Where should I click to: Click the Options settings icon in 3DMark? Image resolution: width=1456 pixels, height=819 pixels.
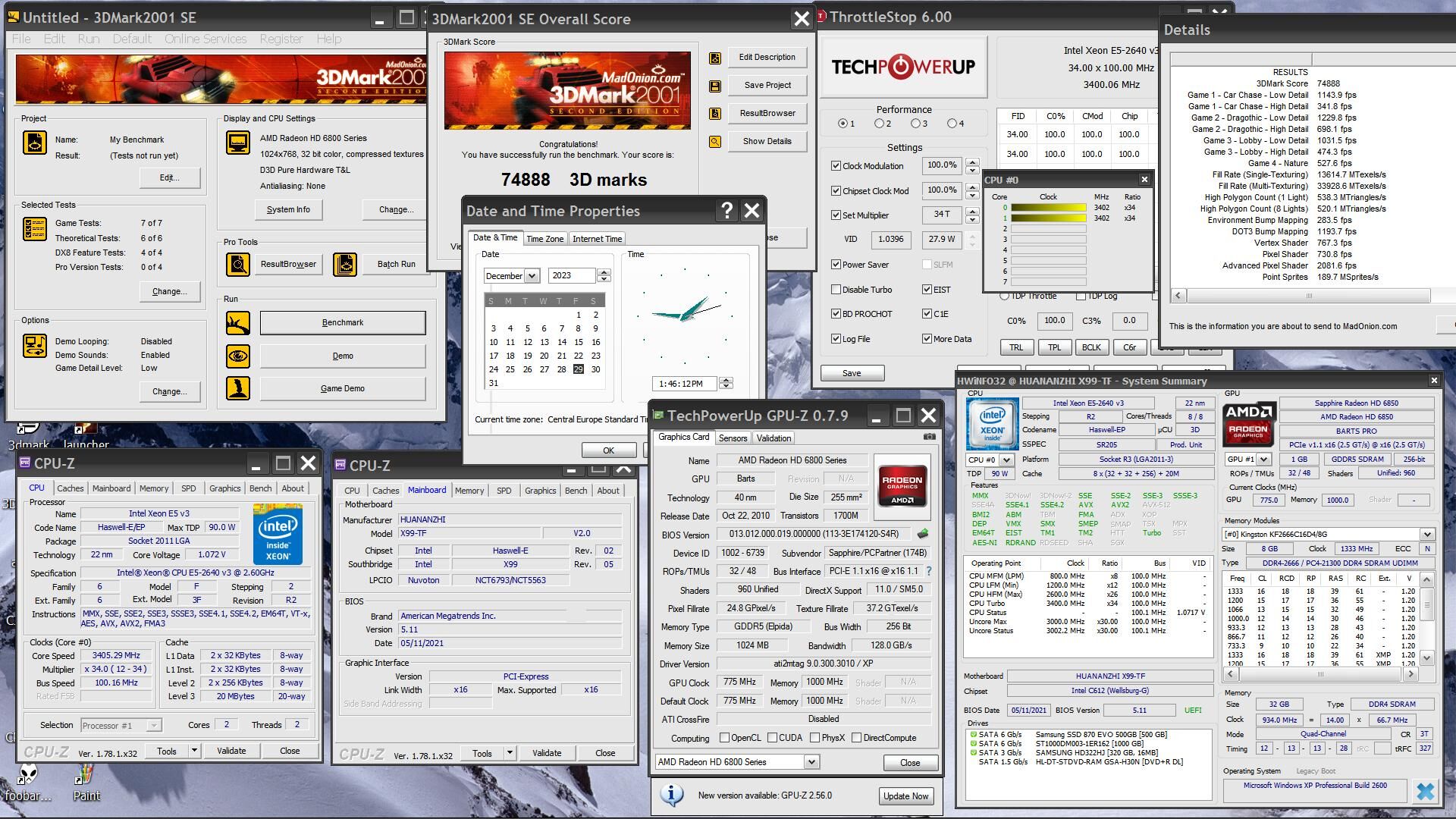coord(35,346)
